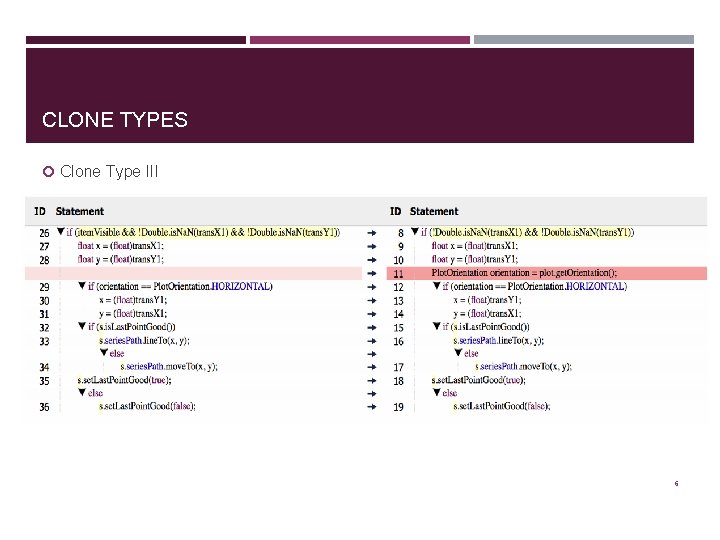
Task: Collapse the else triangle above row 17
Action: pyautogui.click(x=458, y=353)
